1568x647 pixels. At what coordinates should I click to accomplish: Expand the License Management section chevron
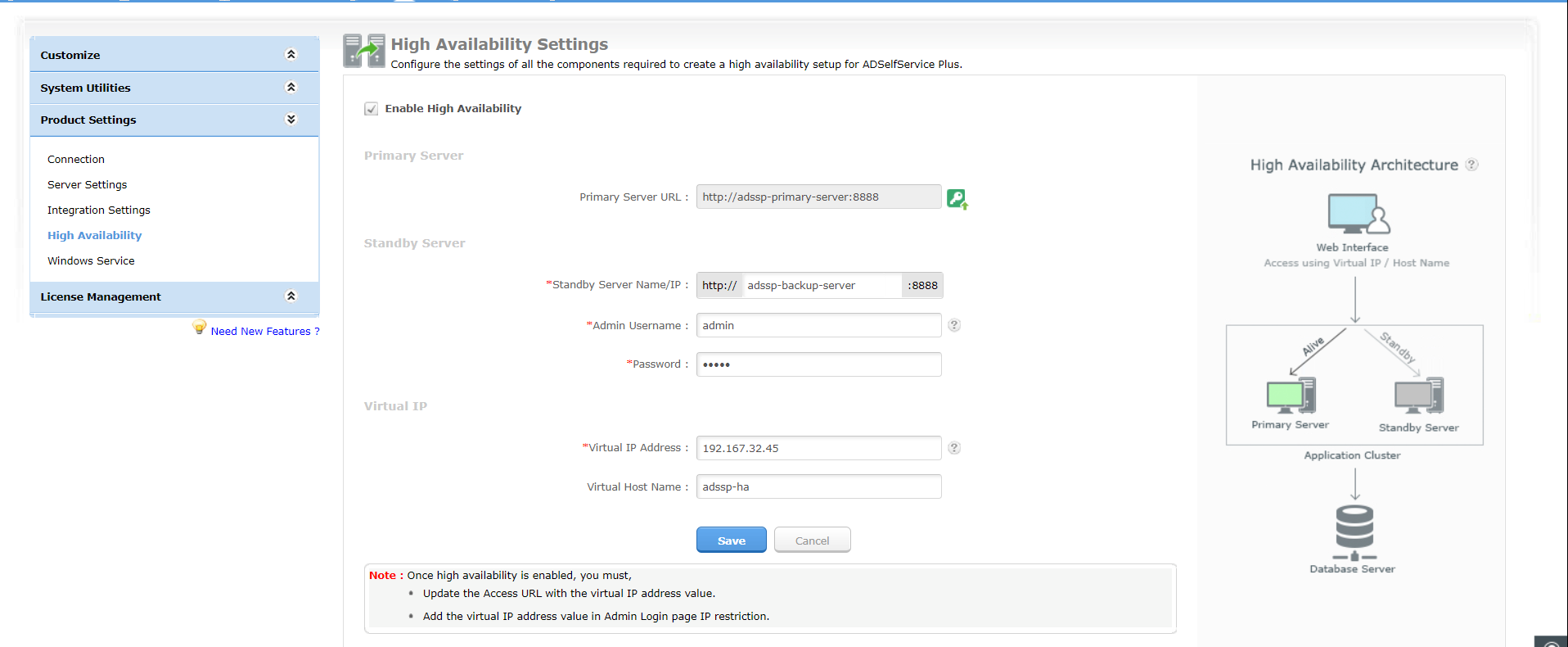coord(291,296)
